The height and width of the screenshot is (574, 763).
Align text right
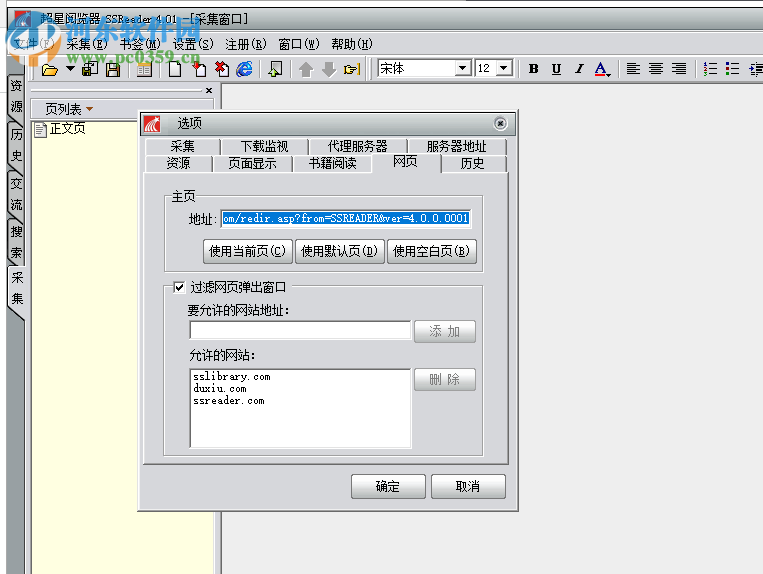(679, 69)
